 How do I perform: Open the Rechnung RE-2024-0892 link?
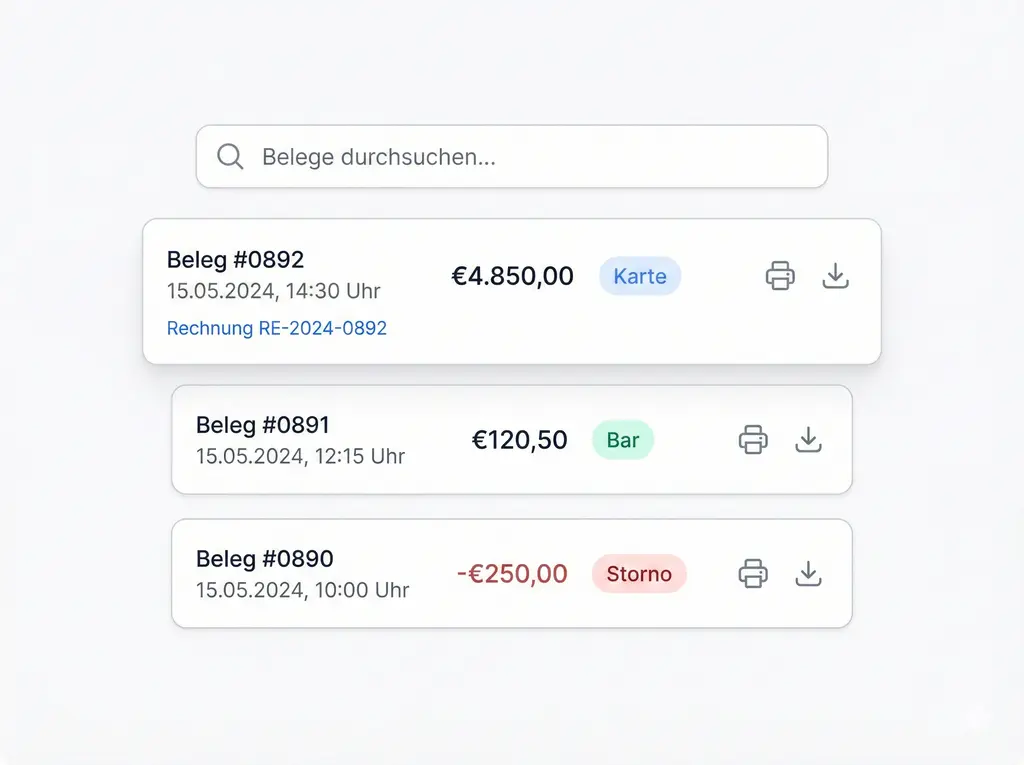click(277, 328)
